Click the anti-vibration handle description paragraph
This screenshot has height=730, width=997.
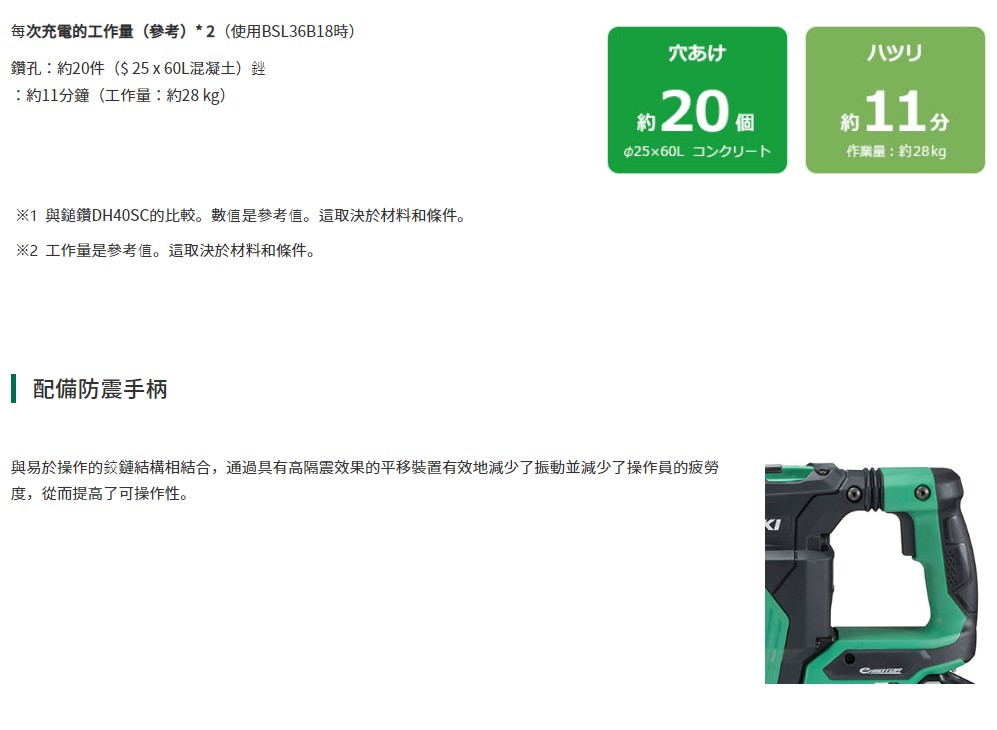coord(365,480)
